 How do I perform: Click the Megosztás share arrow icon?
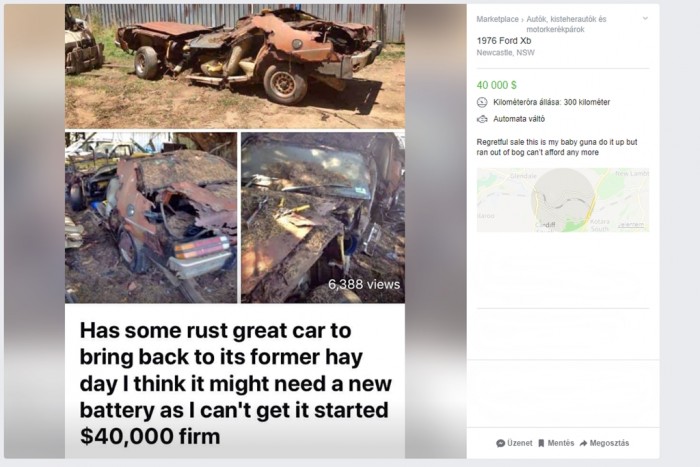pos(583,443)
